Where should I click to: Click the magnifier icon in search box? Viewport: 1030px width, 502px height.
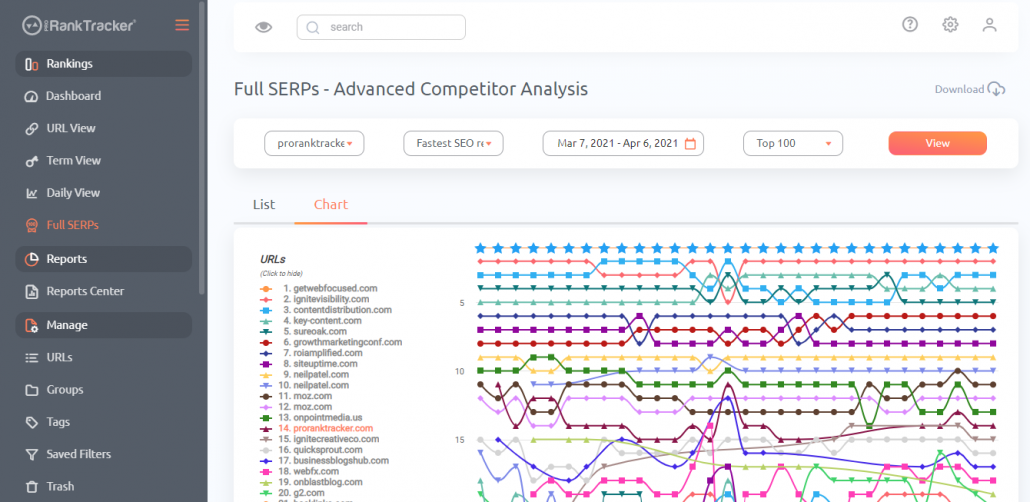(313, 28)
